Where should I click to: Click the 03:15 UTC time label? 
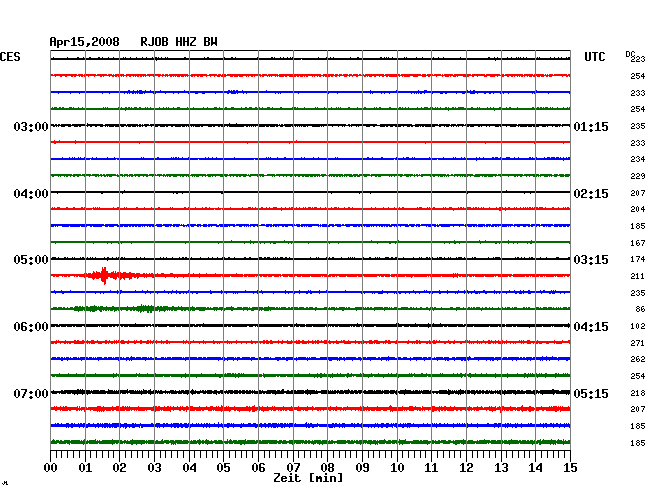591,260
